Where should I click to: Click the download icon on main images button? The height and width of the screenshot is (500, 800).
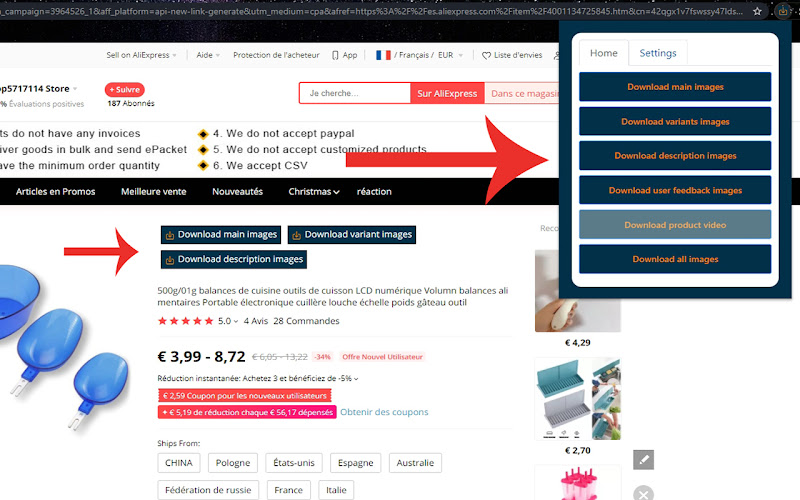pos(170,235)
